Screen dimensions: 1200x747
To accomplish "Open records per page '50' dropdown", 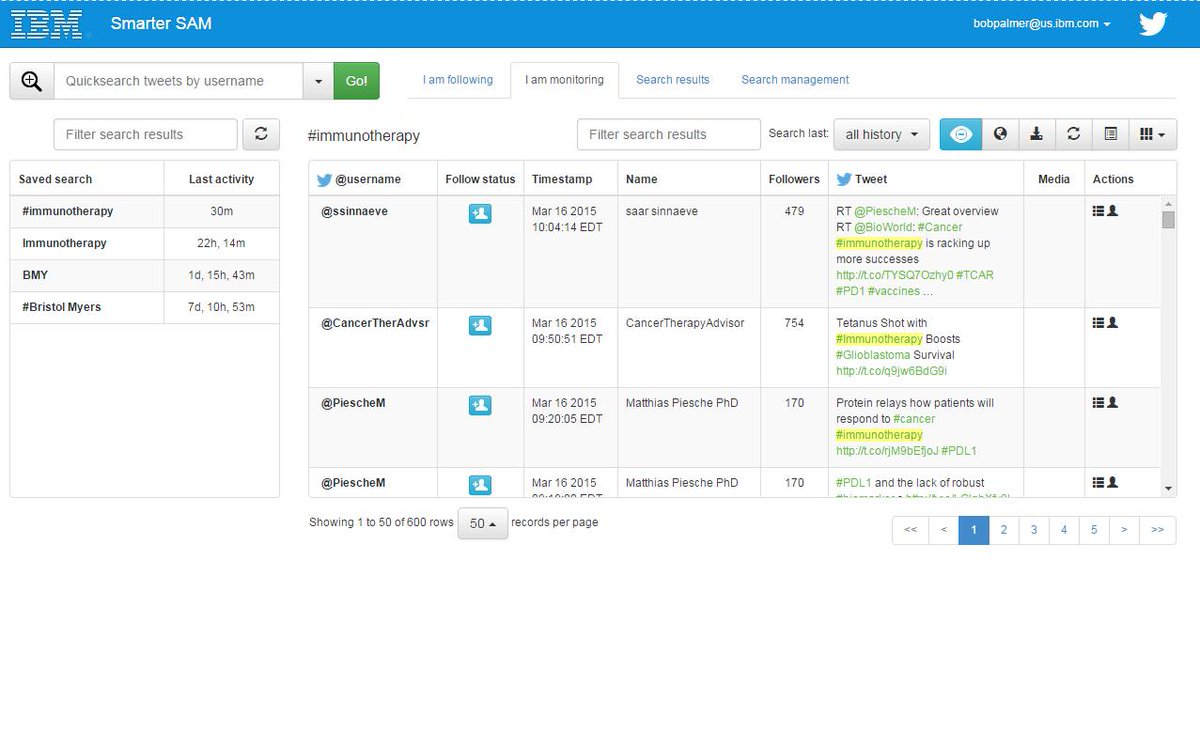I will point(483,523).
